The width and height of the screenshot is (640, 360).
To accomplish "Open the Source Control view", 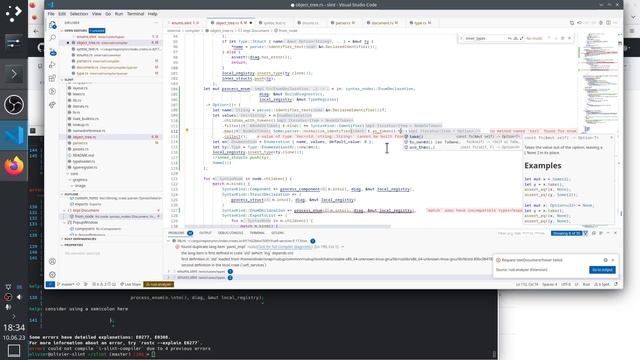I will (x=52, y=52).
